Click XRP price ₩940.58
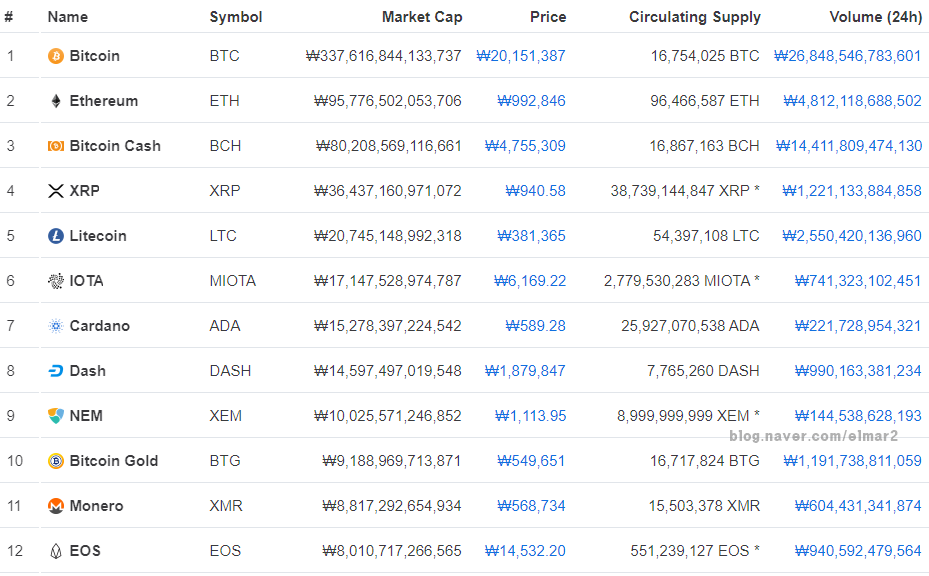 [x=536, y=191]
